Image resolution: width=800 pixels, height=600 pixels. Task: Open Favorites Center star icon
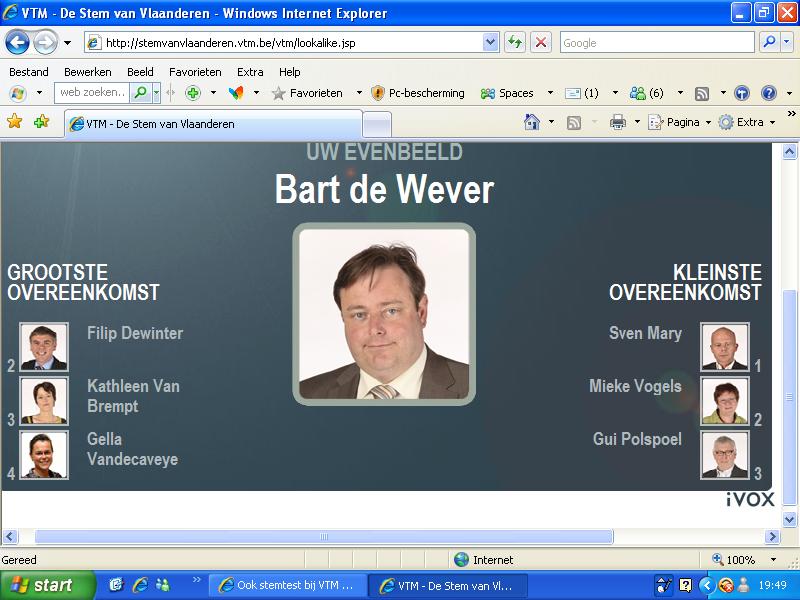(x=15, y=121)
